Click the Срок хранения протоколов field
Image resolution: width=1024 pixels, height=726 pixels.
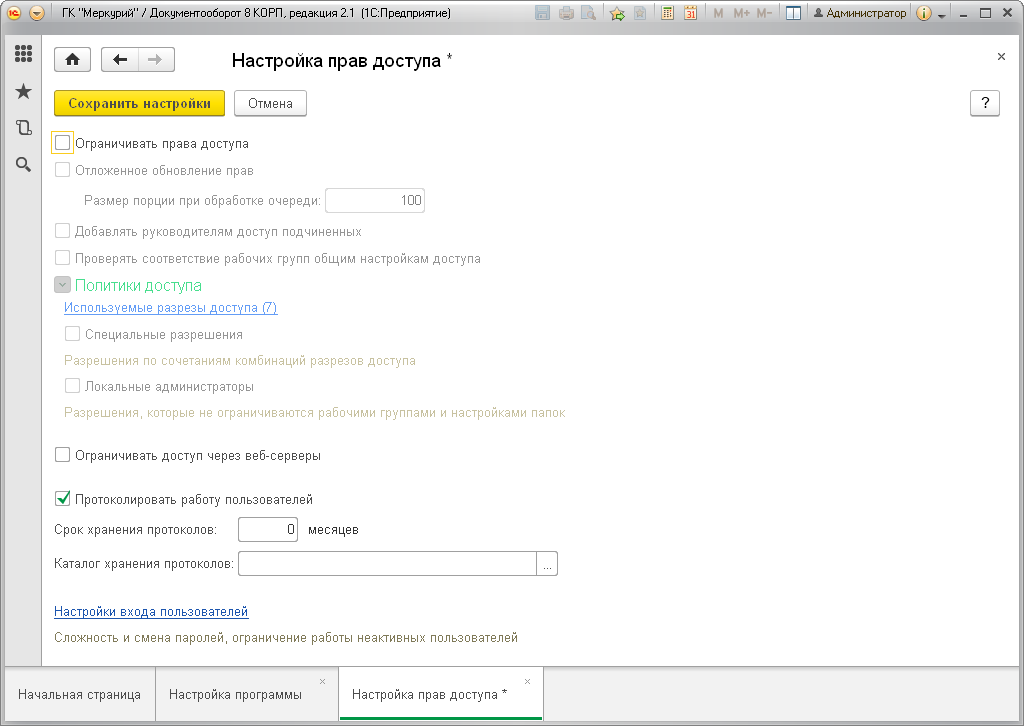pos(268,529)
